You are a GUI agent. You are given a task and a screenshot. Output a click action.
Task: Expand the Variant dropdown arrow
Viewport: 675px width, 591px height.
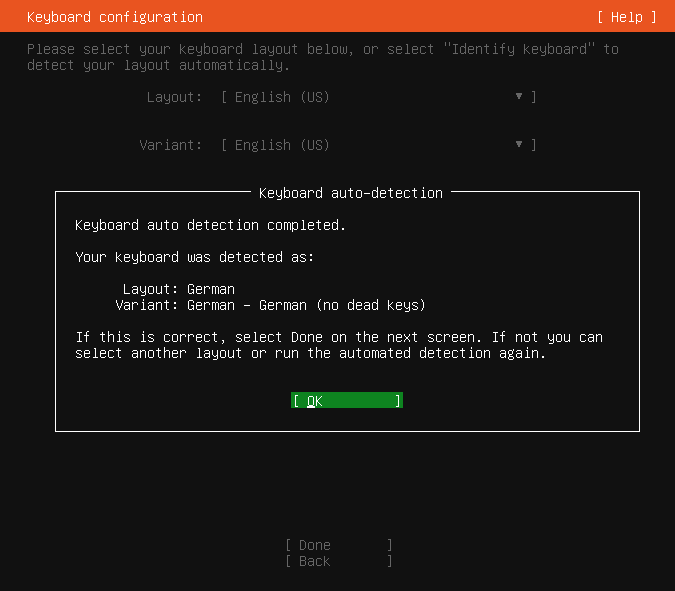[x=519, y=145]
